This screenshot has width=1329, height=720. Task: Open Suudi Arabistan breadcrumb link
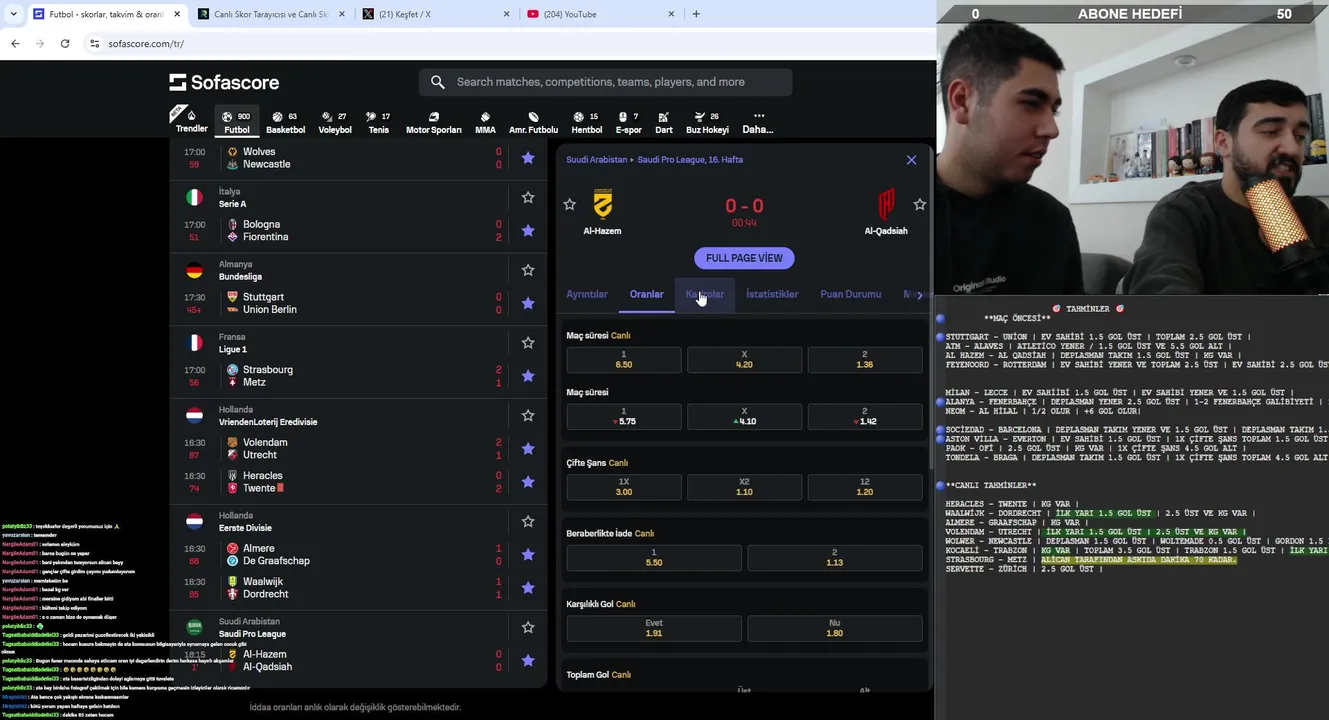click(x=597, y=159)
